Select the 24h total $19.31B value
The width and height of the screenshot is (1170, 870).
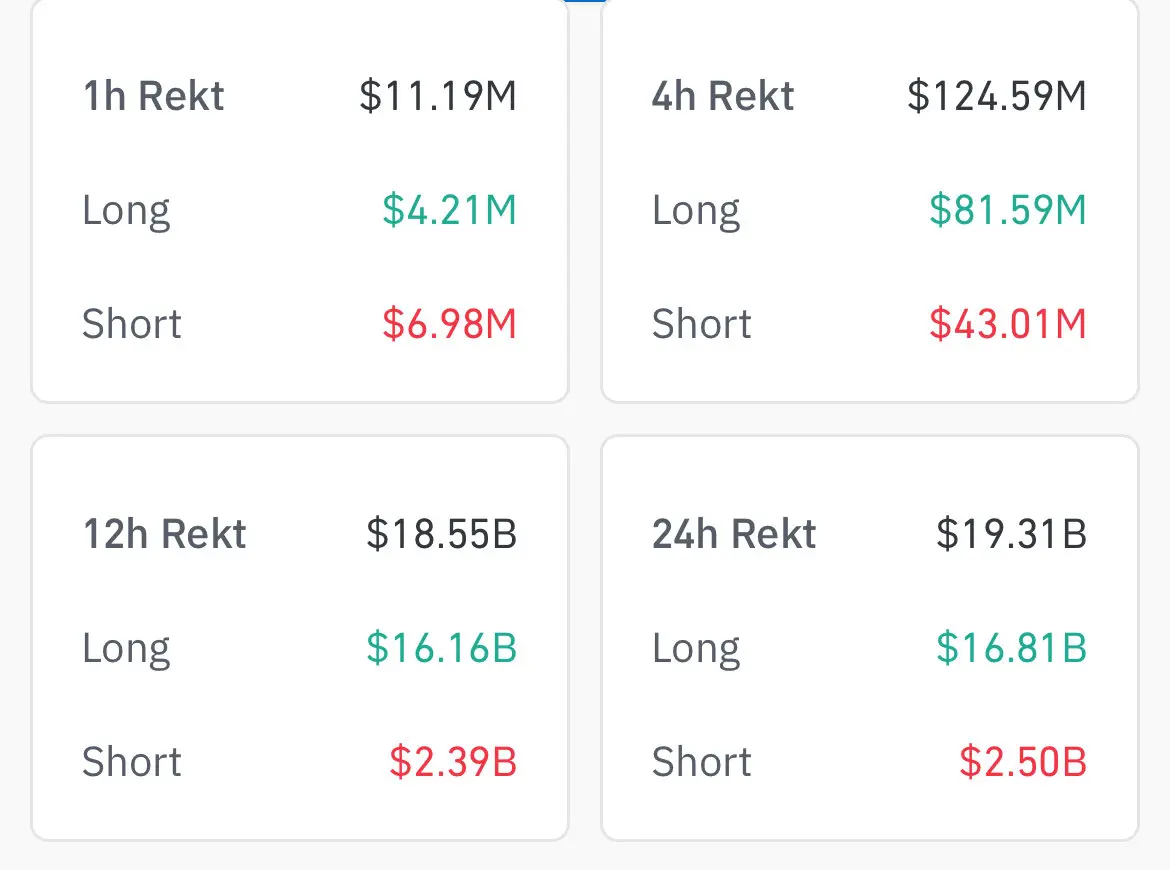tap(1011, 535)
